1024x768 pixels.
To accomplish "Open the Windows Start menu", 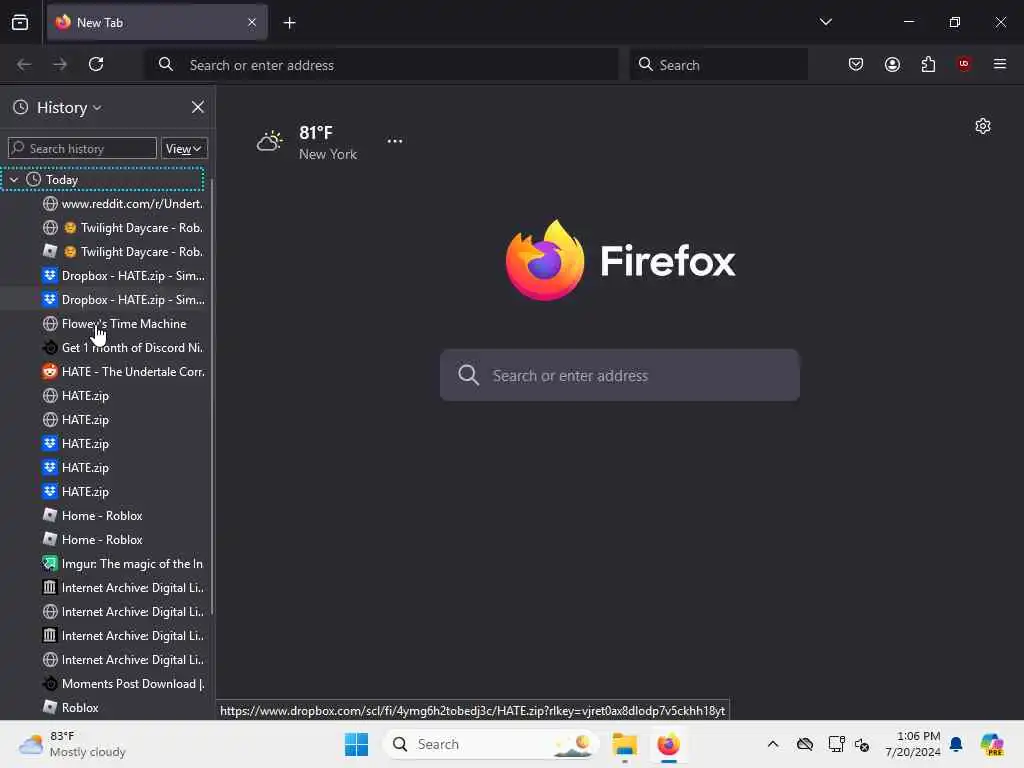I will tap(356, 744).
